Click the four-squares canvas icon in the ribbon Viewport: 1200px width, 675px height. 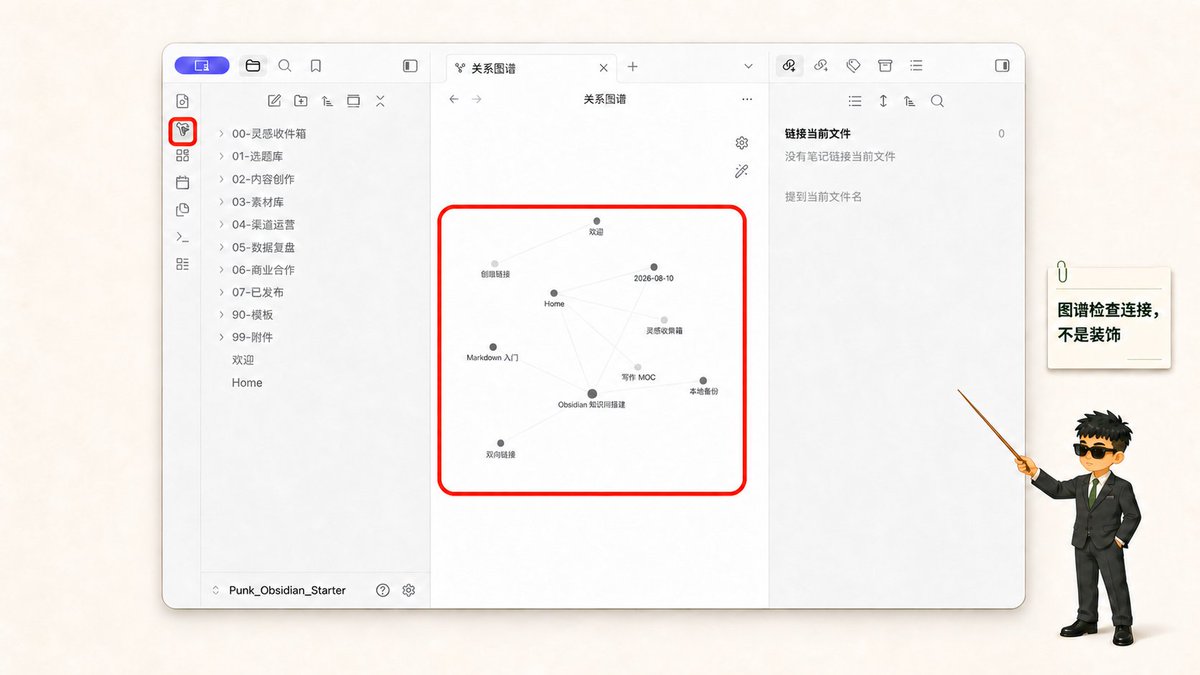click(182, 155)
